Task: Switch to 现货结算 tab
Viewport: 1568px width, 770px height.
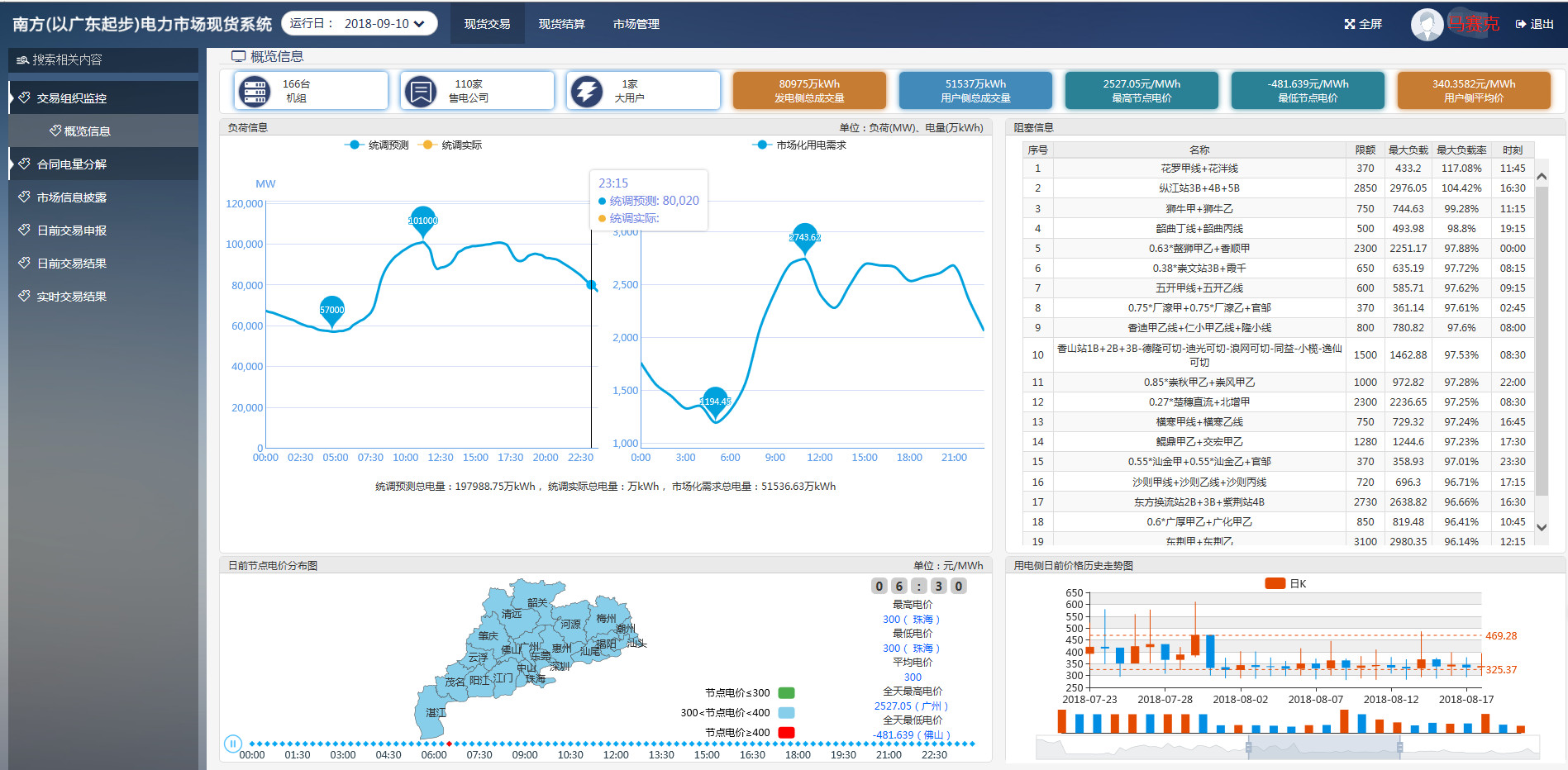Action: (x=561, y=24)
